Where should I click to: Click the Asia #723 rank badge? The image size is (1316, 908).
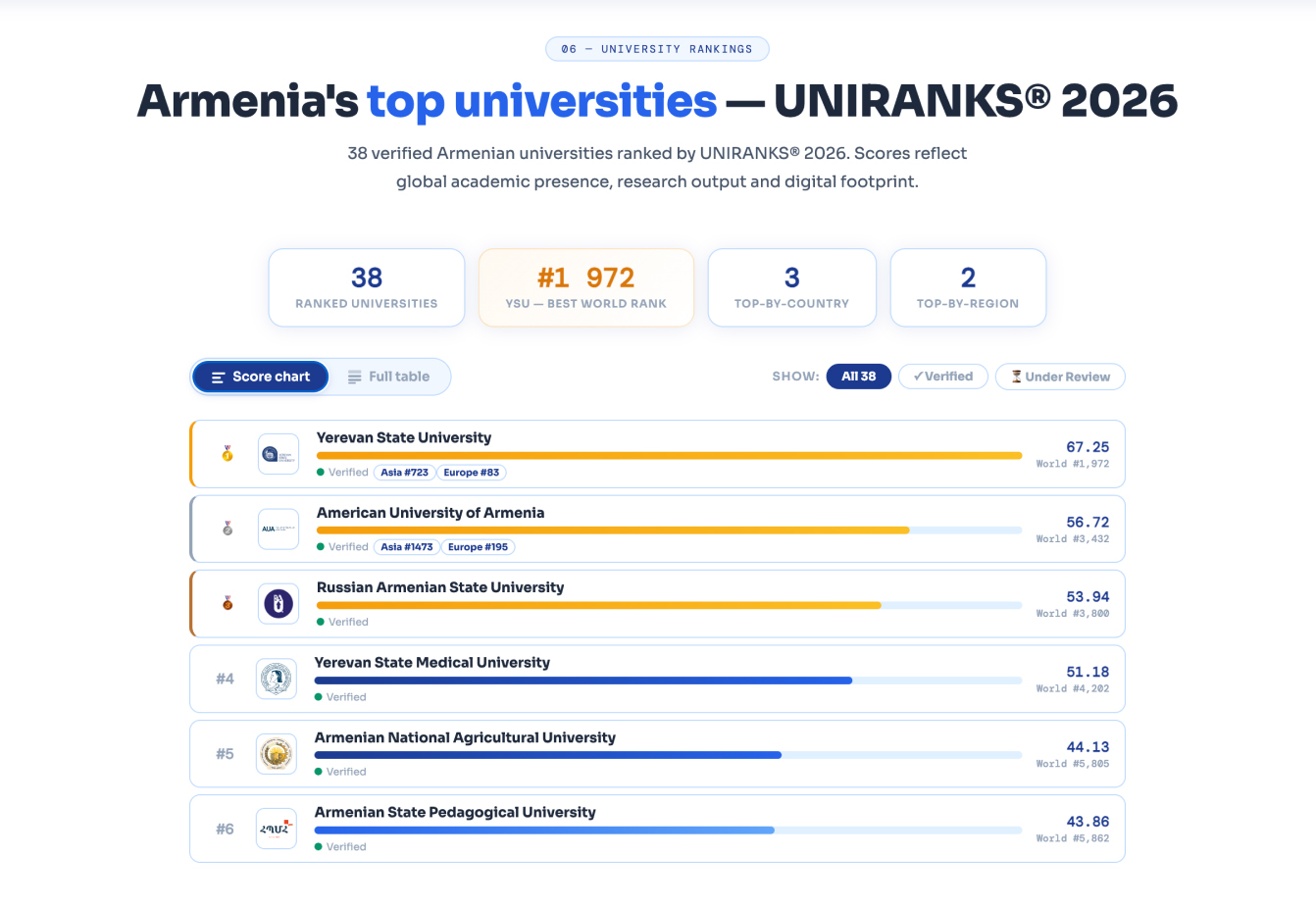(404, 473)
